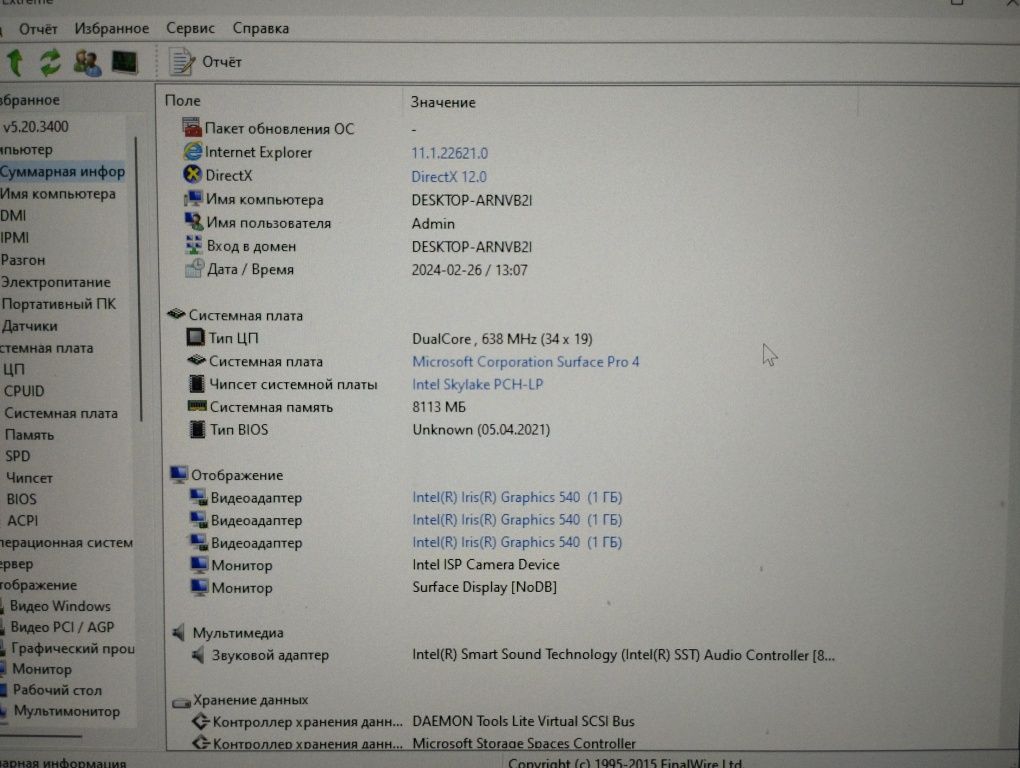The width and height of the screenshot is (1020, 768).
Task: Select Видео PCI / AGP in the tree
Action: pyautogui.click(x=62, y=627)
